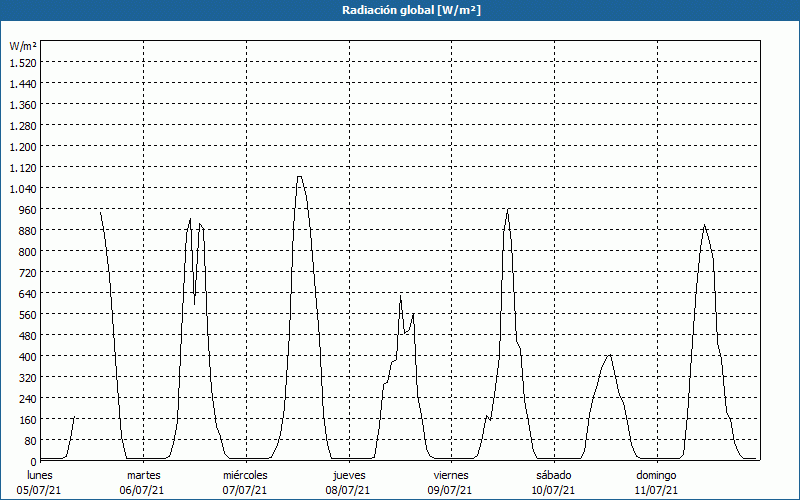The height and width of the screenshot is (500, 800).
Task: Click the '1.280' y-axis value
Action: click(x=23, y=126)
